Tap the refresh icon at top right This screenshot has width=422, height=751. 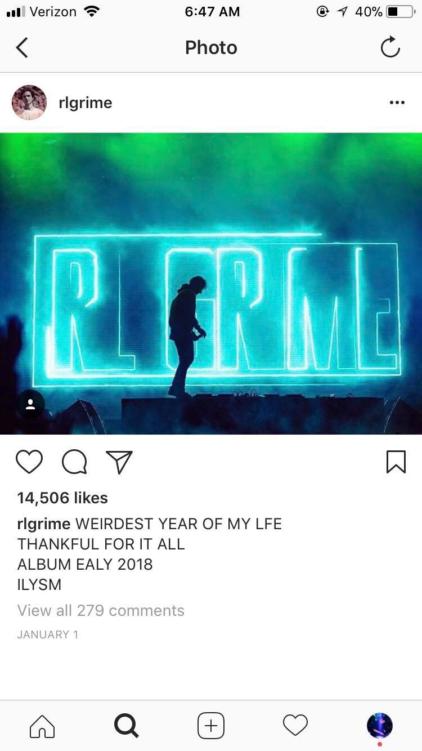tap(390, 47)
